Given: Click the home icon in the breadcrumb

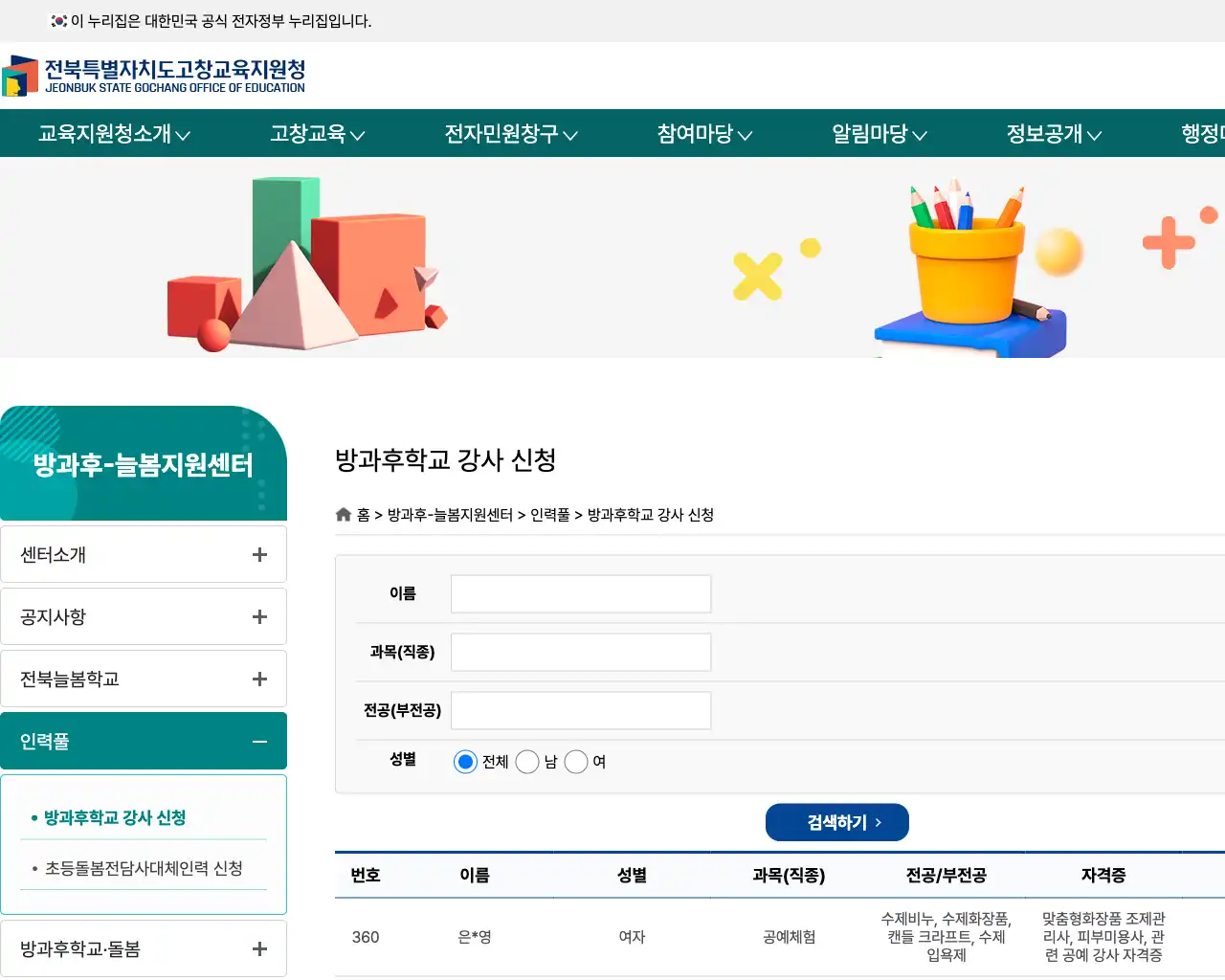Looking at the screenshot, I should tap(344, 513).
